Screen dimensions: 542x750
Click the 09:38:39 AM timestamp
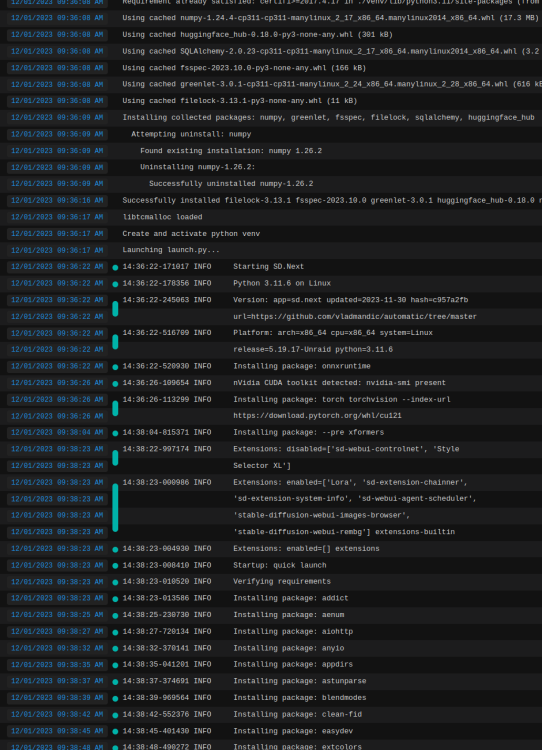click(57, 698)
